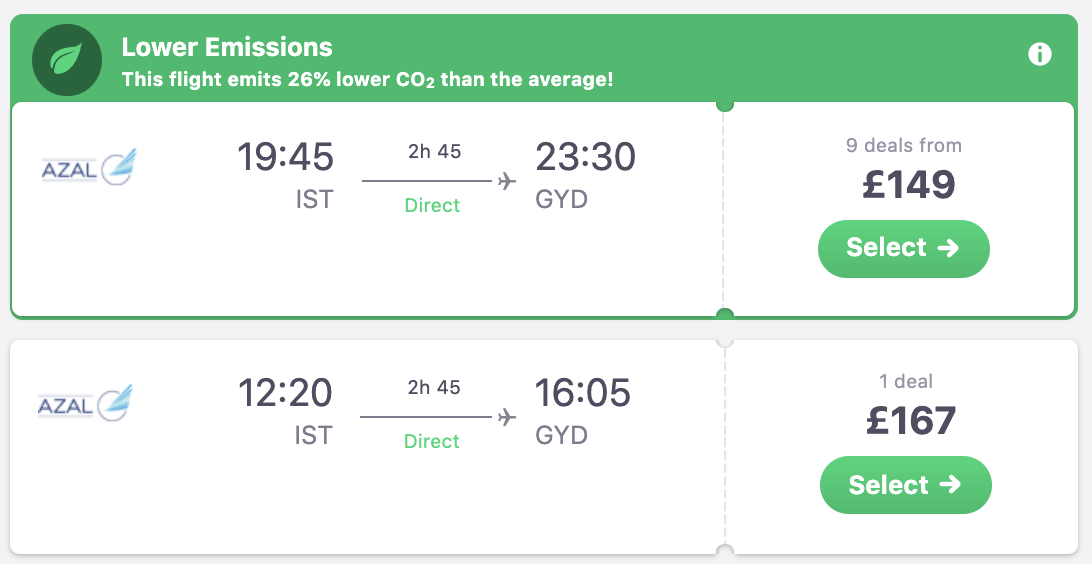The width and height of the screenshot is (1092, 564).
Task: Click Direct label on the 19:45 flight
Action: 432,205
